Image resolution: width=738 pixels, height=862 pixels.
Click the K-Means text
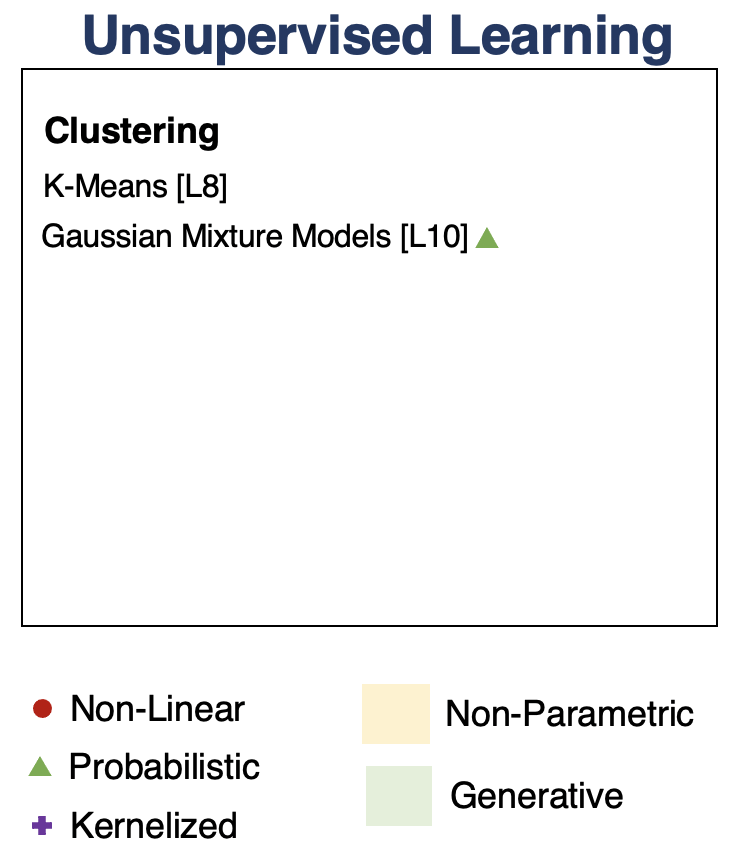104,185
